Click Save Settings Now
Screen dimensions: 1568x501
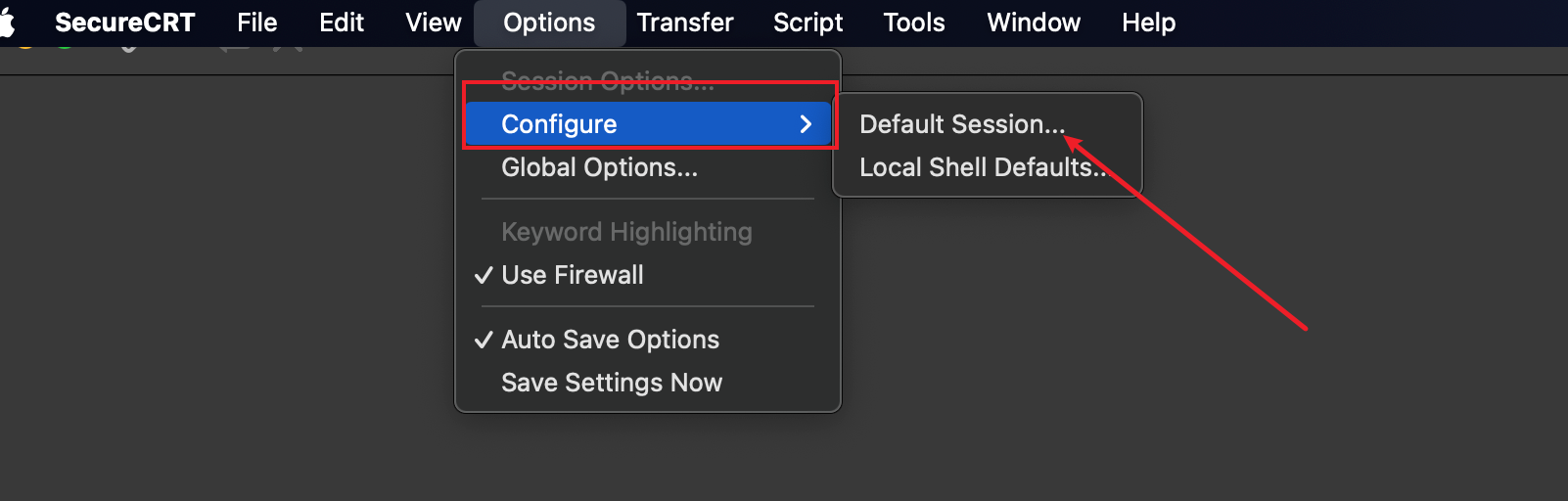(x=612, y=383)
